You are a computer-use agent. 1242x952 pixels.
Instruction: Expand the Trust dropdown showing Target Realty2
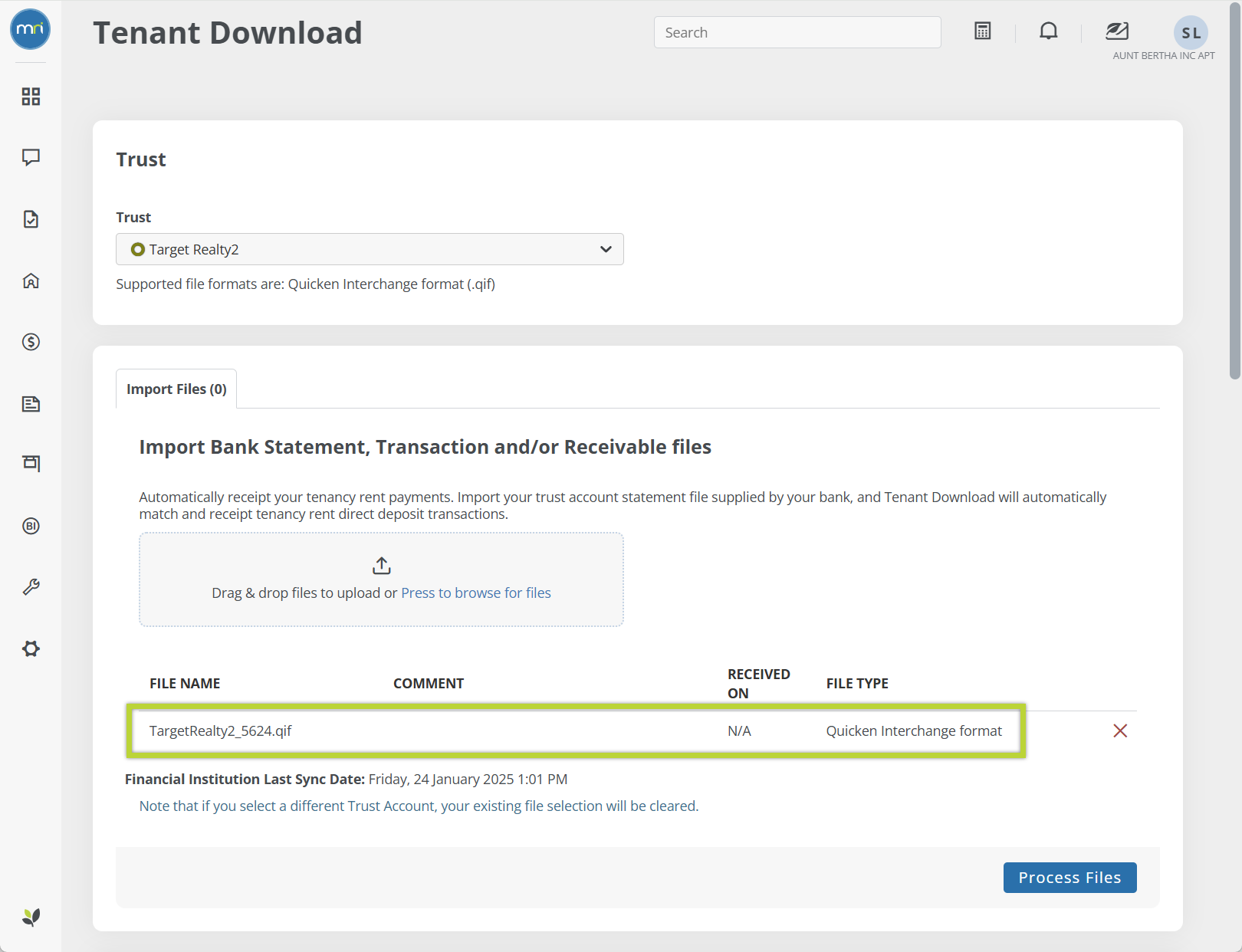[x=370, y=249]
